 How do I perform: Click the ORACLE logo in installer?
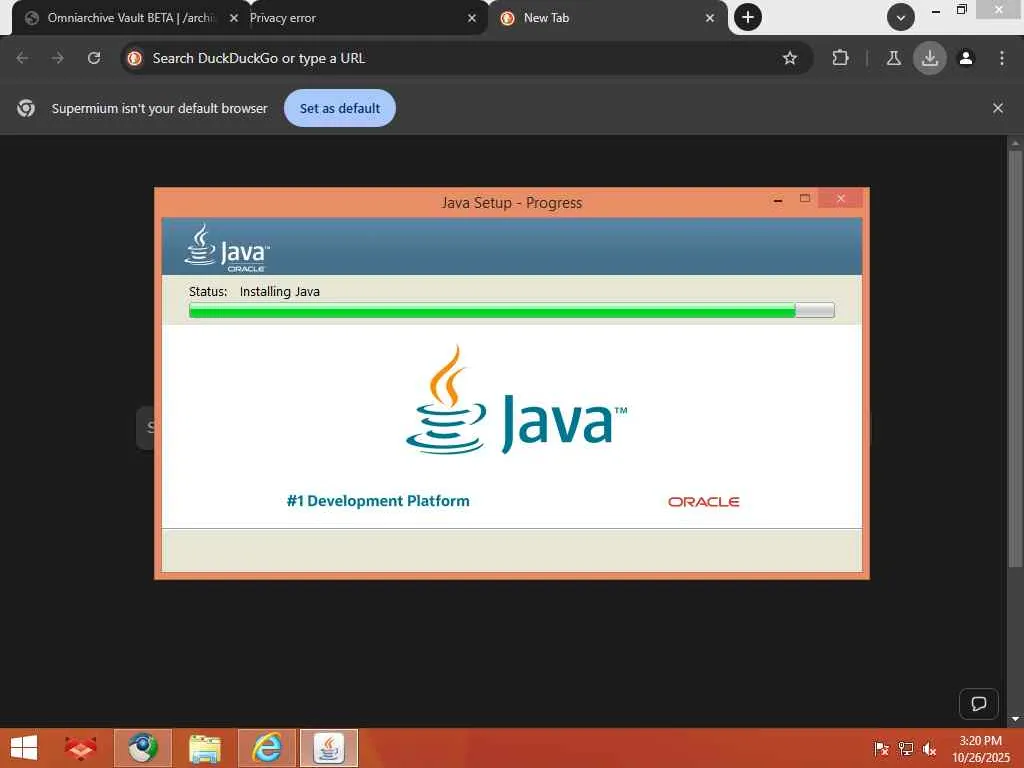click(x=703, y=502)
